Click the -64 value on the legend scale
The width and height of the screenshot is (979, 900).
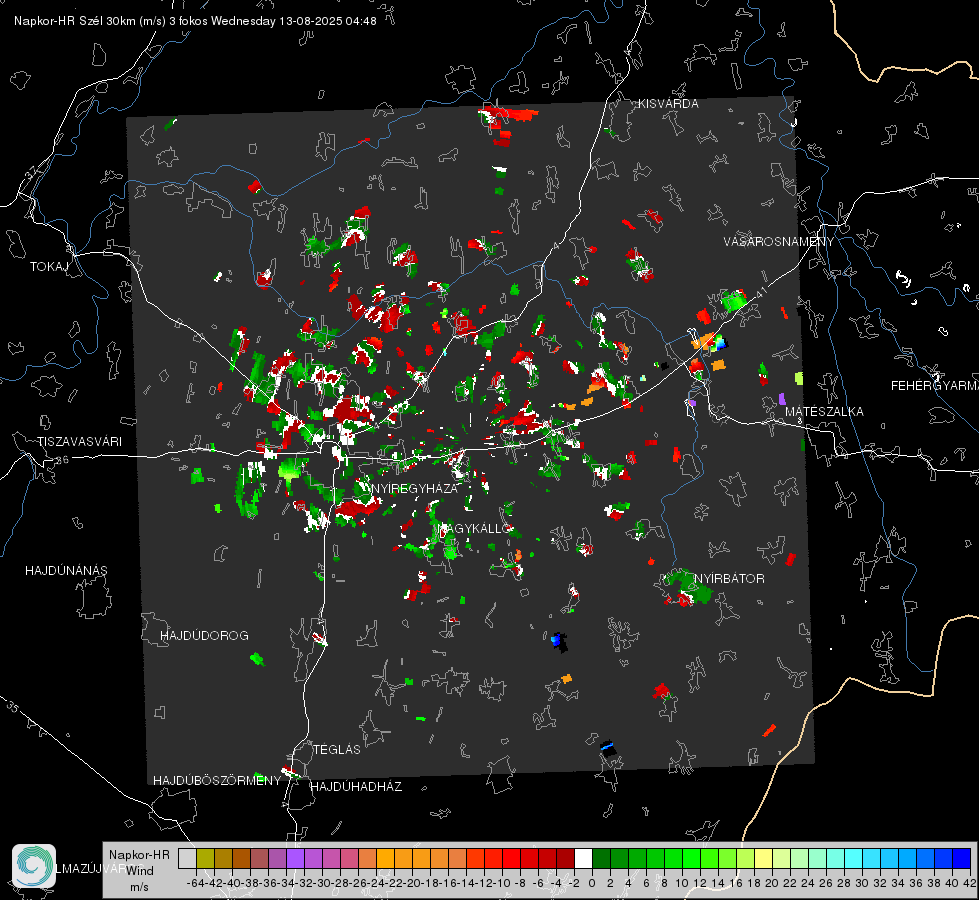(196, 883)
